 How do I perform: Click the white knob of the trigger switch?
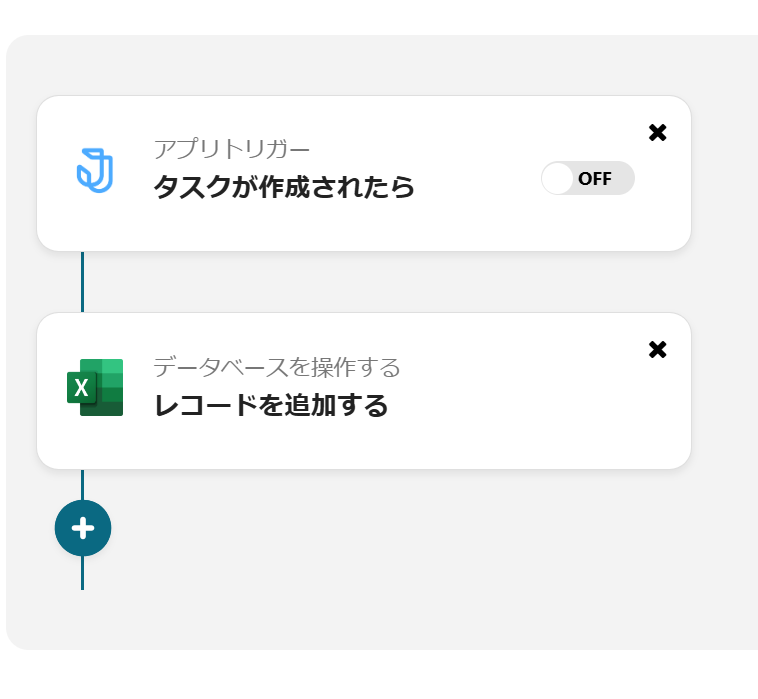coord(558,179)
